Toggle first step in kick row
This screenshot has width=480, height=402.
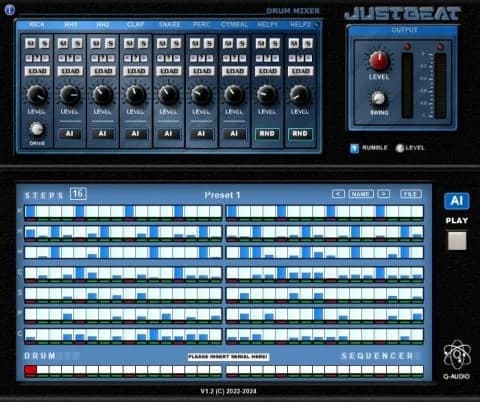pos(30,211)
